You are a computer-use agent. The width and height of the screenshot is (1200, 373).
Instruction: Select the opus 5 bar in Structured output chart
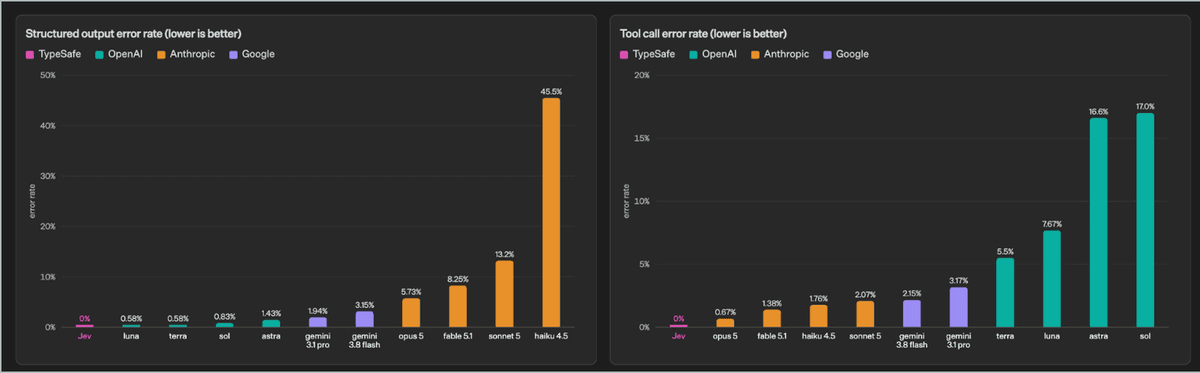point(411,313)
